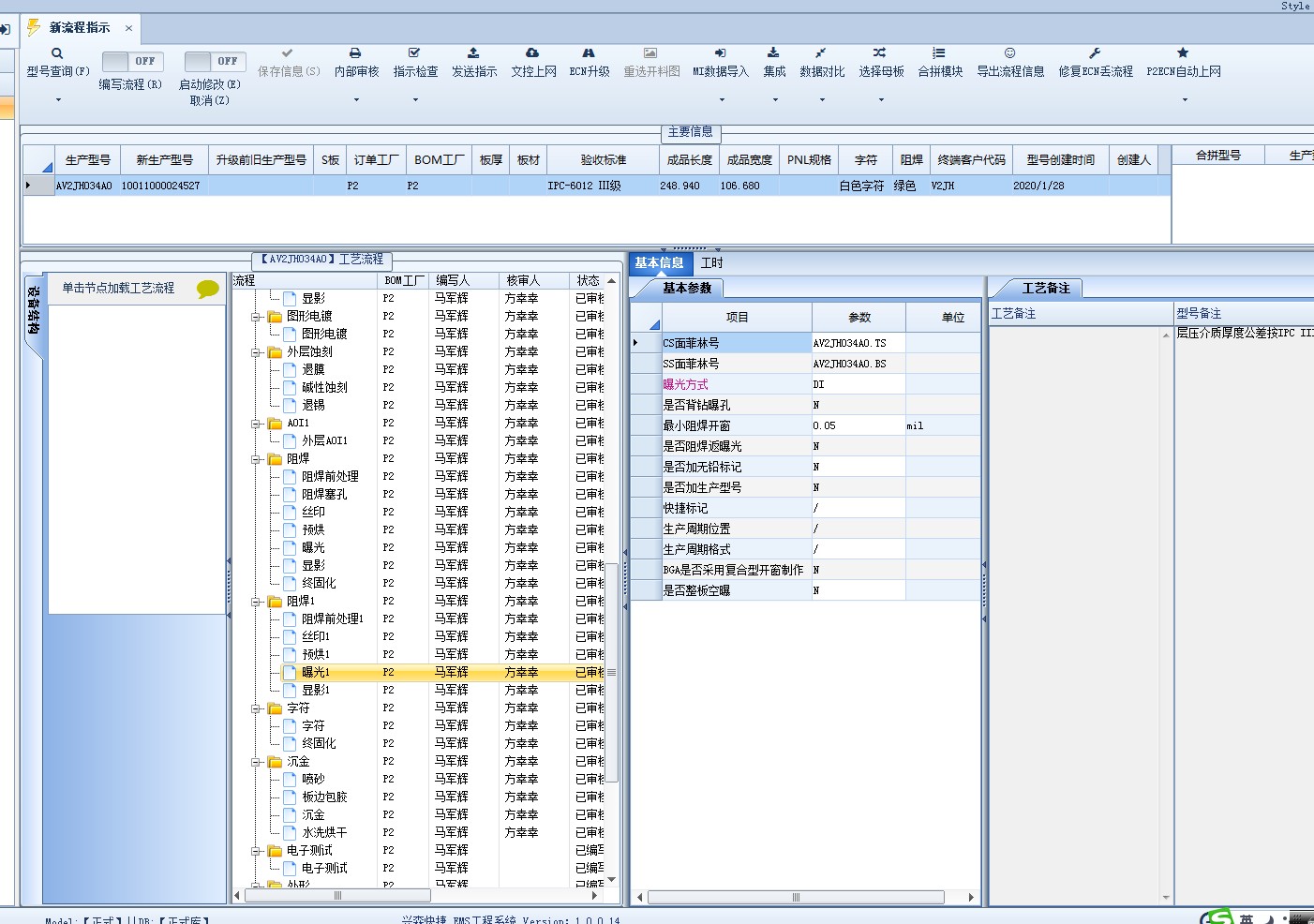Select the 基本参数 tab
Screen dimensions: 1314x924
point(687,289)
